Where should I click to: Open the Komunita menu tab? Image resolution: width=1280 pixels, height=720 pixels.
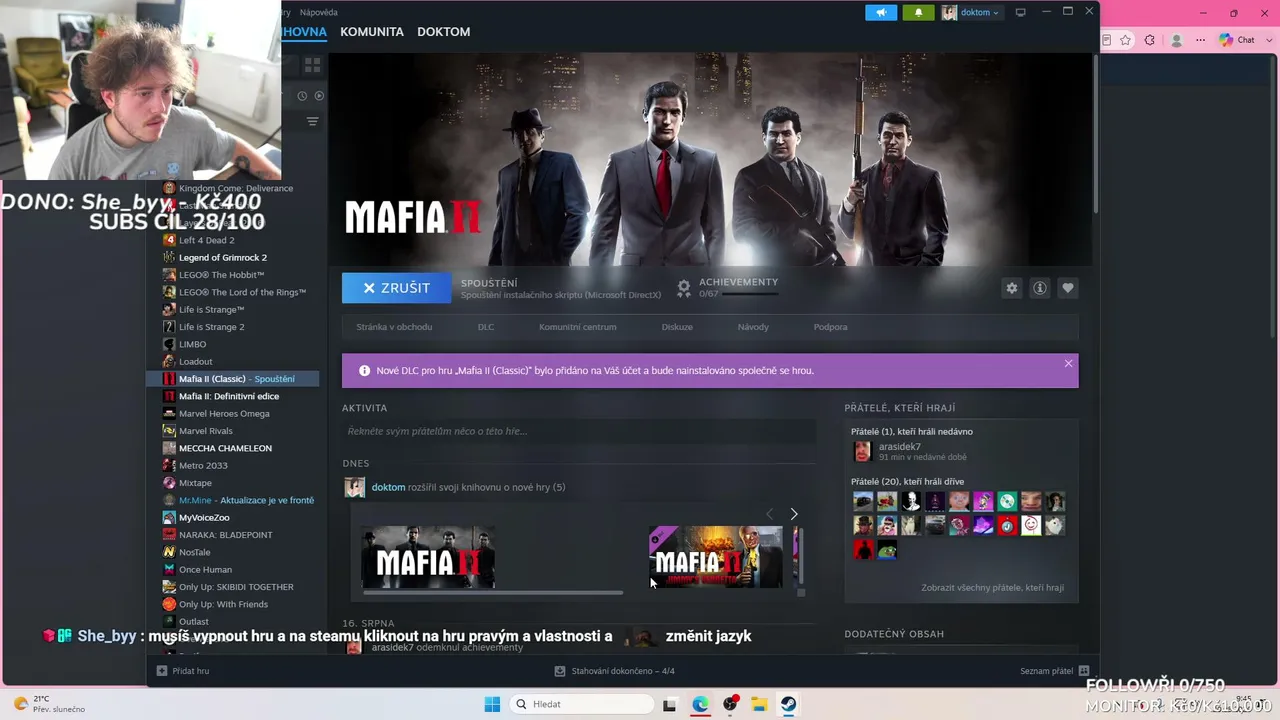click(372, 32)
